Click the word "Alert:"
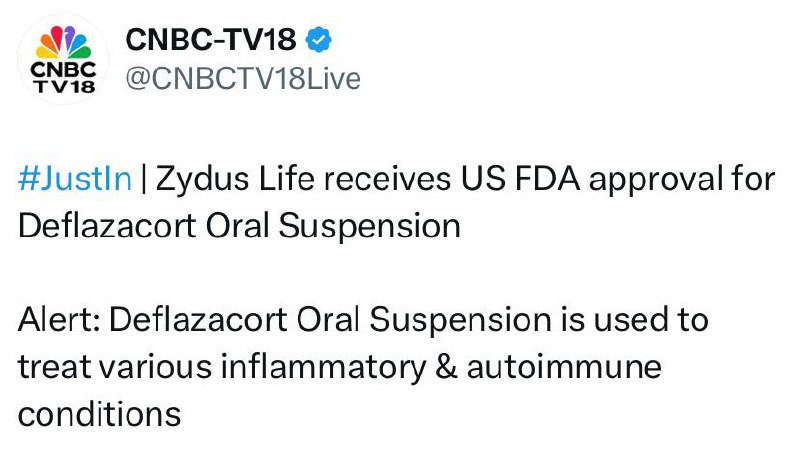Screen dimensions: 800x472 click(x=56, y=319)
